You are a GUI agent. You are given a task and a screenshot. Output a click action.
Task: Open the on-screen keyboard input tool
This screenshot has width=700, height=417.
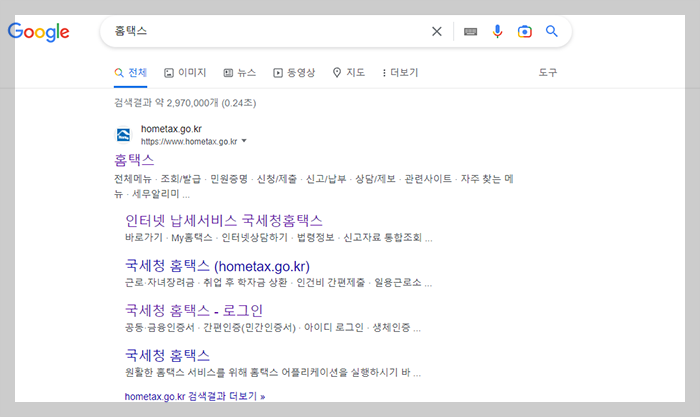(x=471, y=32)
